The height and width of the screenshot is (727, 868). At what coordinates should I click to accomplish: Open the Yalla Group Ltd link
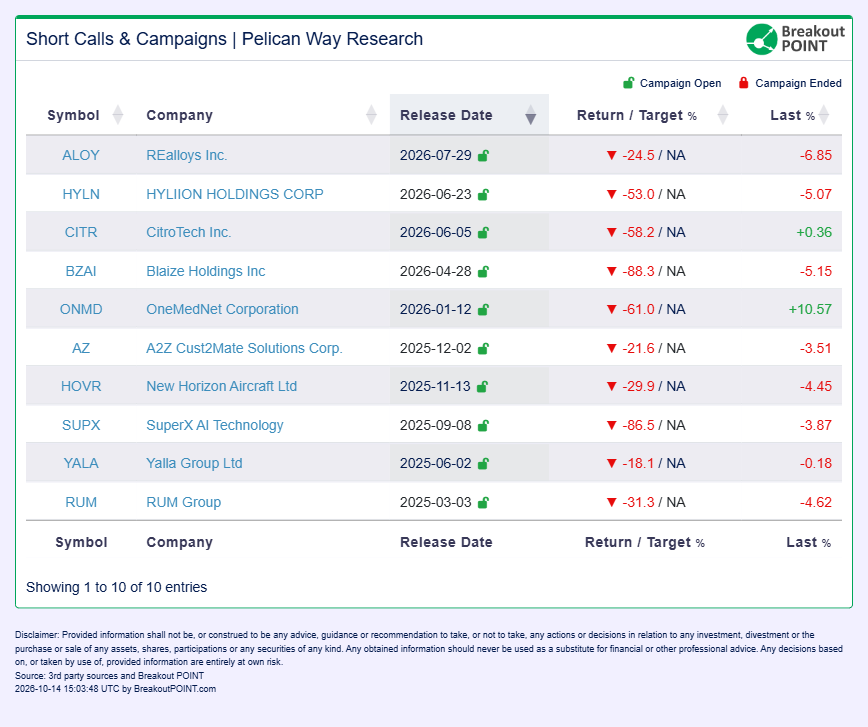(x=194, y=463)
